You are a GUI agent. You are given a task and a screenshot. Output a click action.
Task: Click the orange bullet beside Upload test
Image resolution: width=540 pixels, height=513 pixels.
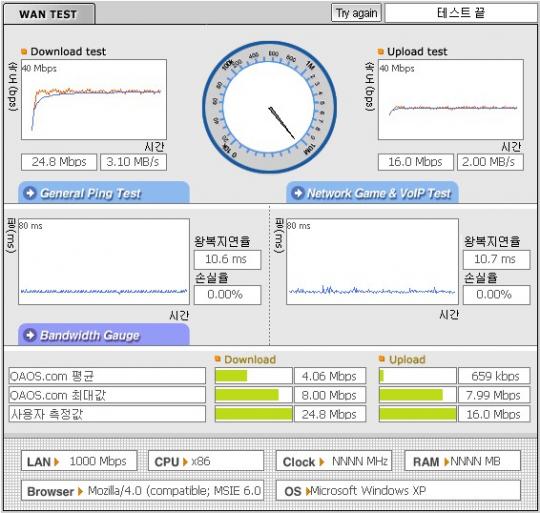pyautogui.click(x=381, y=52)
